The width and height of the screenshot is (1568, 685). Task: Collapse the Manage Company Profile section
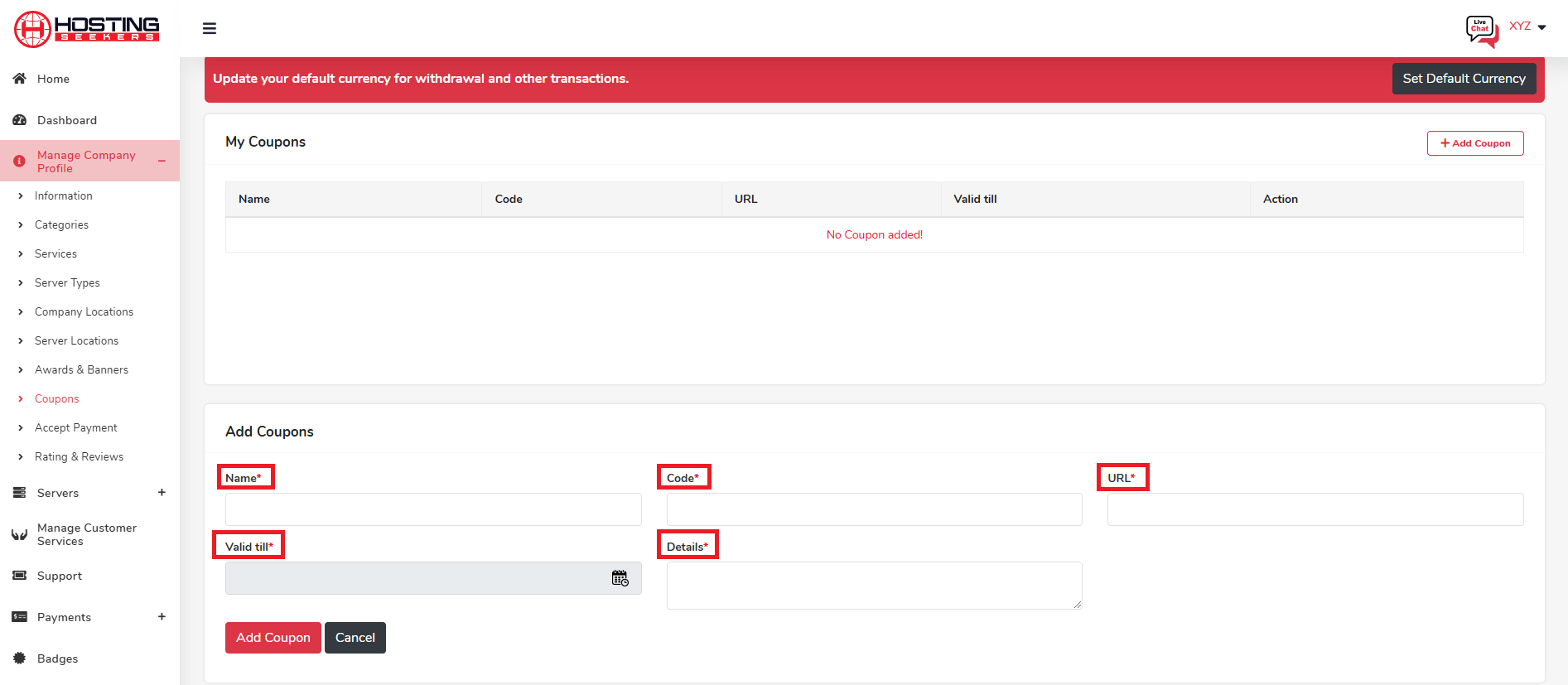(x=162, y=161)
